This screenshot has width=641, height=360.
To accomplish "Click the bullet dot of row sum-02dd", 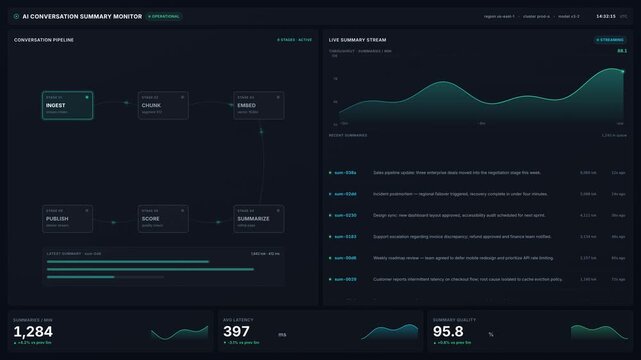I will (330, 194).
